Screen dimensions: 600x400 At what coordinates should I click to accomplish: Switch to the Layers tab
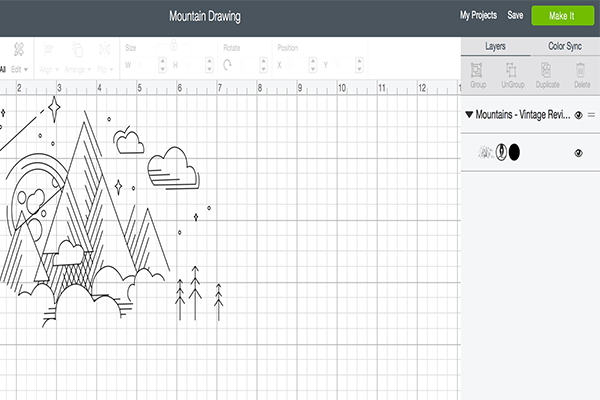(496, 46)
